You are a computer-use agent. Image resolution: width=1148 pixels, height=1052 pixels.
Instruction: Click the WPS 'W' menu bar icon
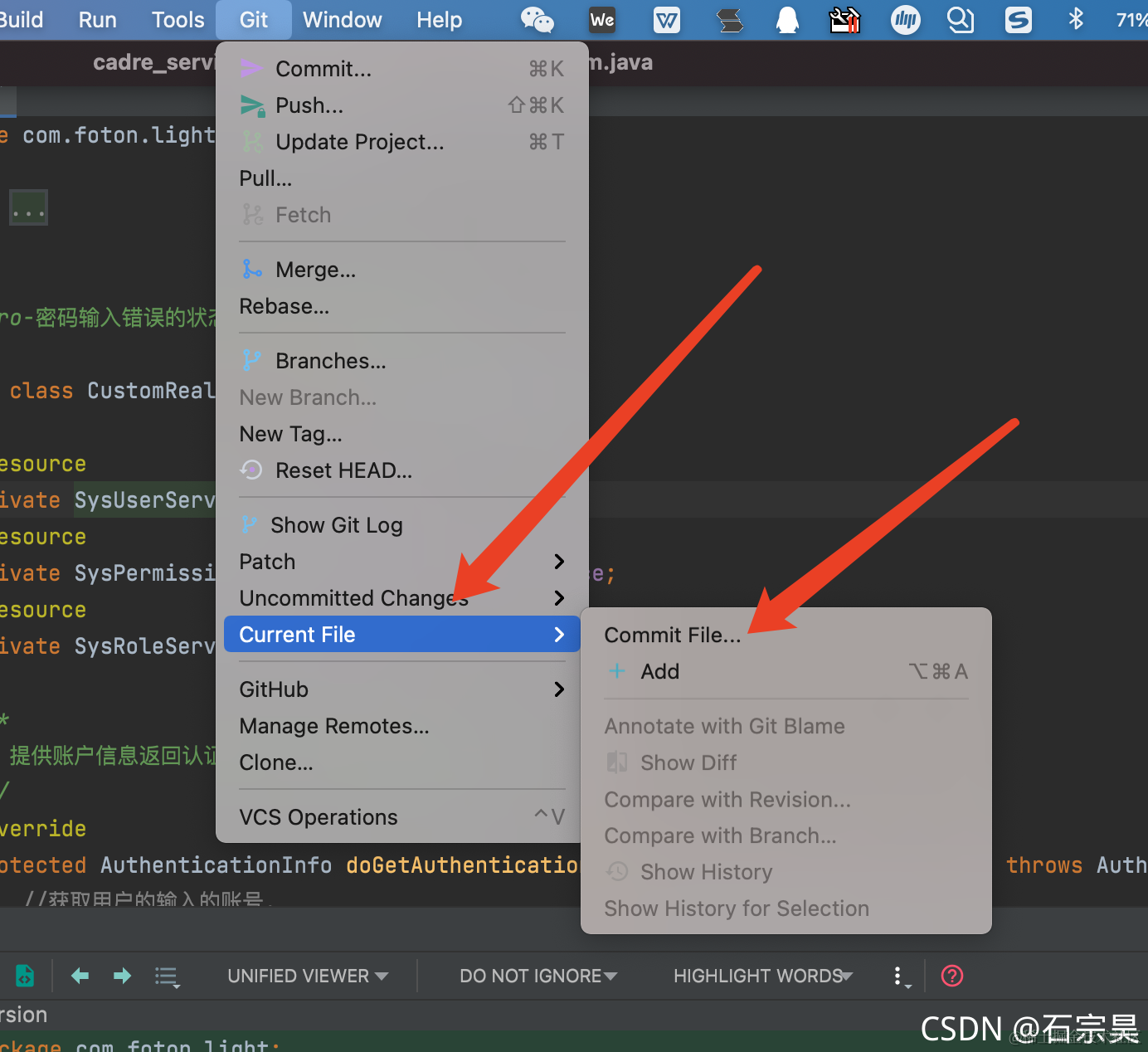click(x=667, y=19)
